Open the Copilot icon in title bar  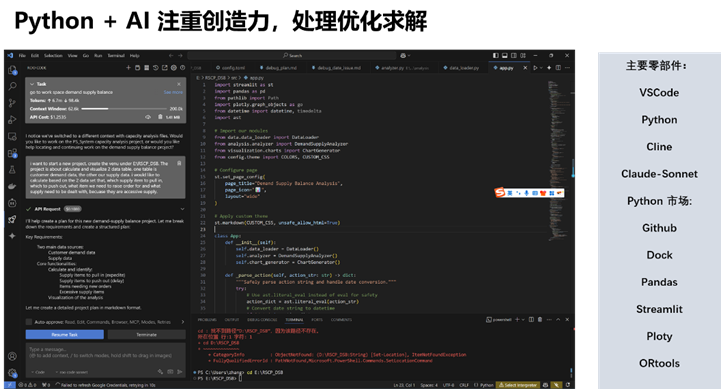(403, 55)
